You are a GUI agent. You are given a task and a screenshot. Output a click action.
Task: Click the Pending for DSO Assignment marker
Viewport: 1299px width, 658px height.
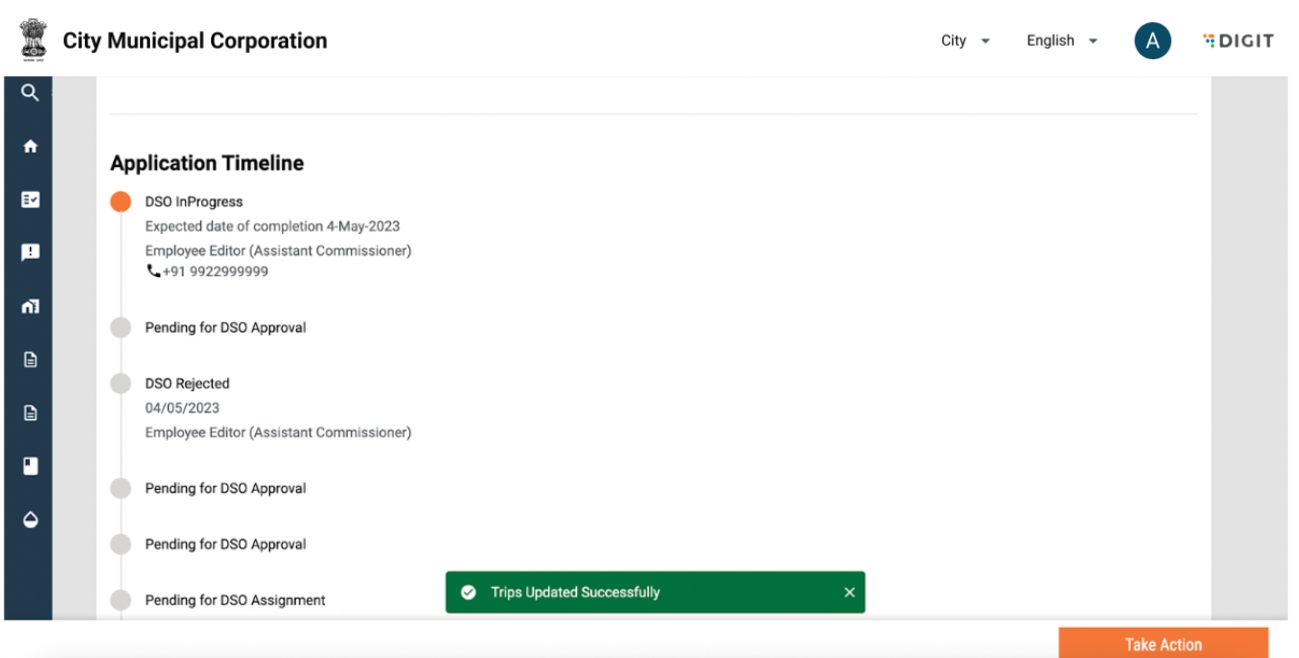pos(121,600)
